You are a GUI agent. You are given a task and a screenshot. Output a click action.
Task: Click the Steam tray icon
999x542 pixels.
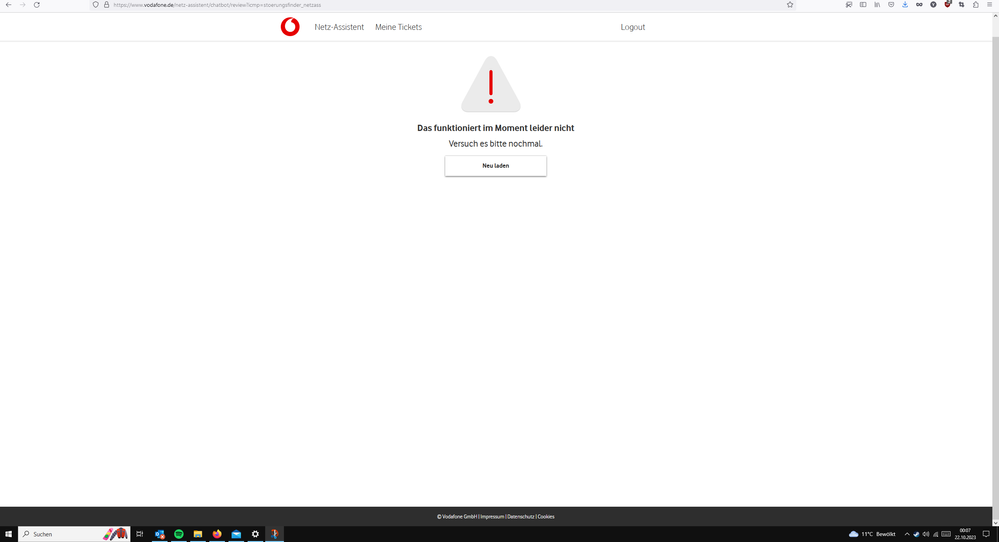pyautogui.click(x=916, y=534)
